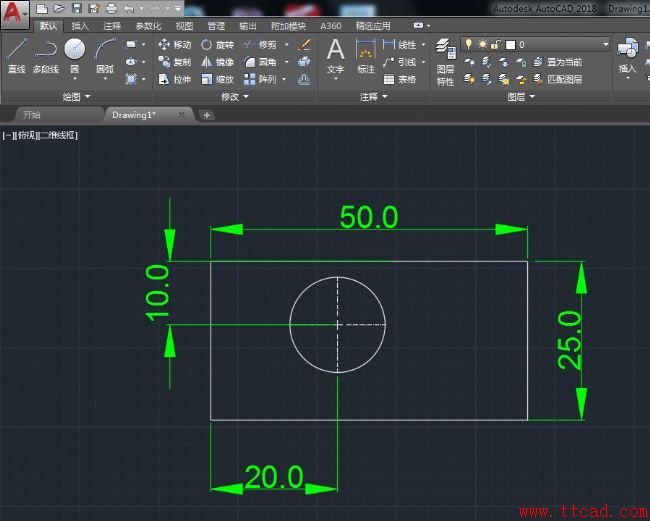Click the Open file icon

[x=59, y=8]
